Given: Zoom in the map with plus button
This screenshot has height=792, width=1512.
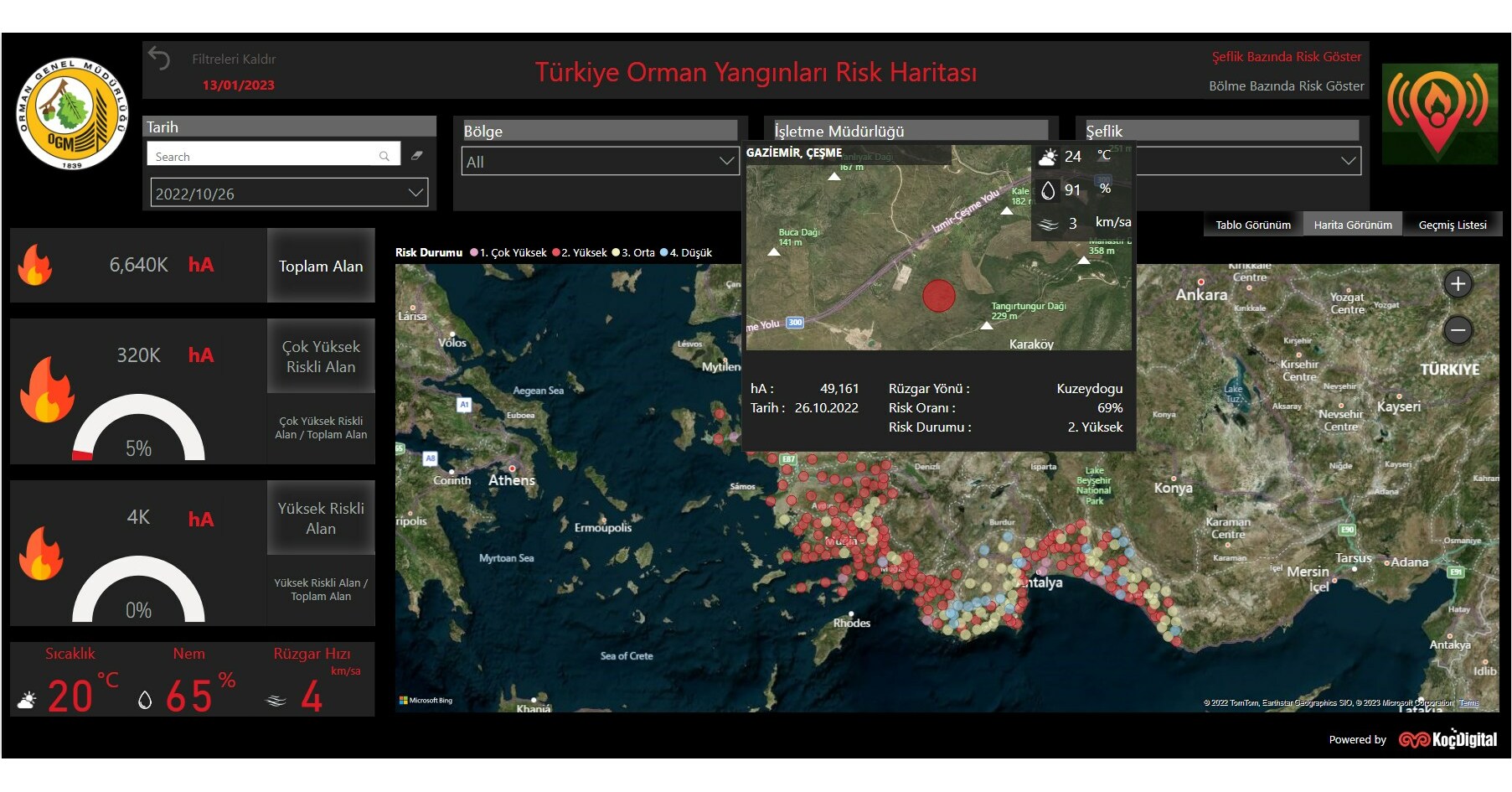Looking at the screenshot, I should coord(1458,284).
